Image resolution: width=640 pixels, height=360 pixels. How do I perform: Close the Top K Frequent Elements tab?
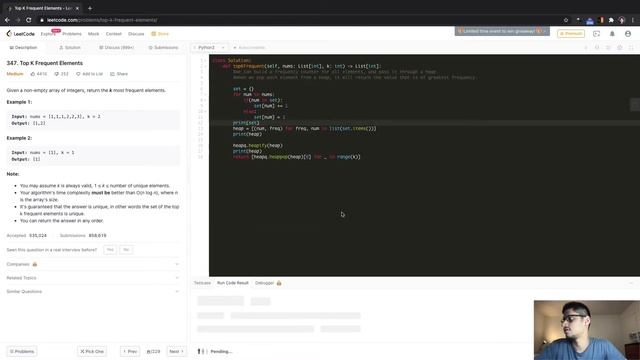coord(77,8)
